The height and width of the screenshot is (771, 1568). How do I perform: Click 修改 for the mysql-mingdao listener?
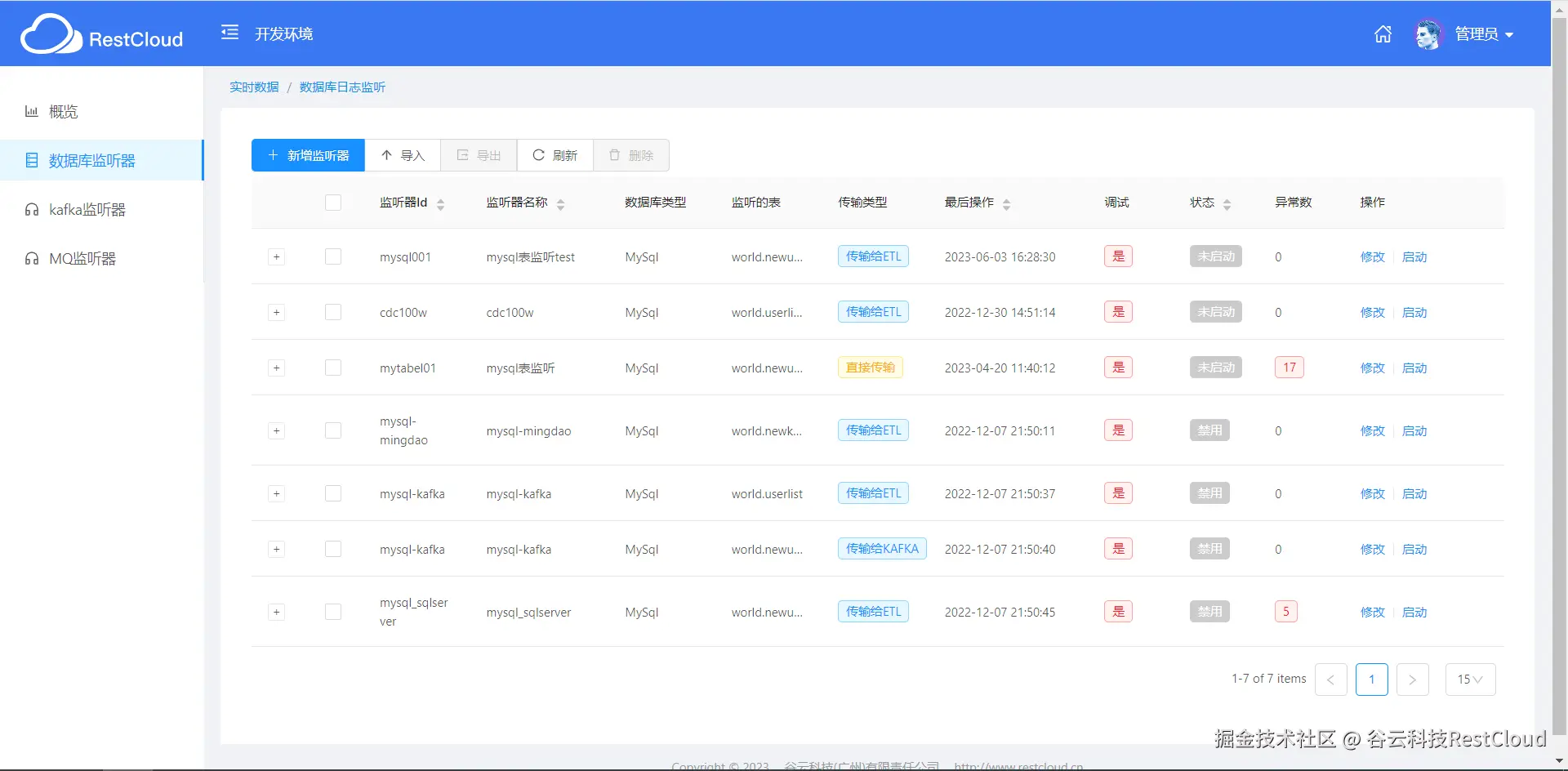[1373, 431]
